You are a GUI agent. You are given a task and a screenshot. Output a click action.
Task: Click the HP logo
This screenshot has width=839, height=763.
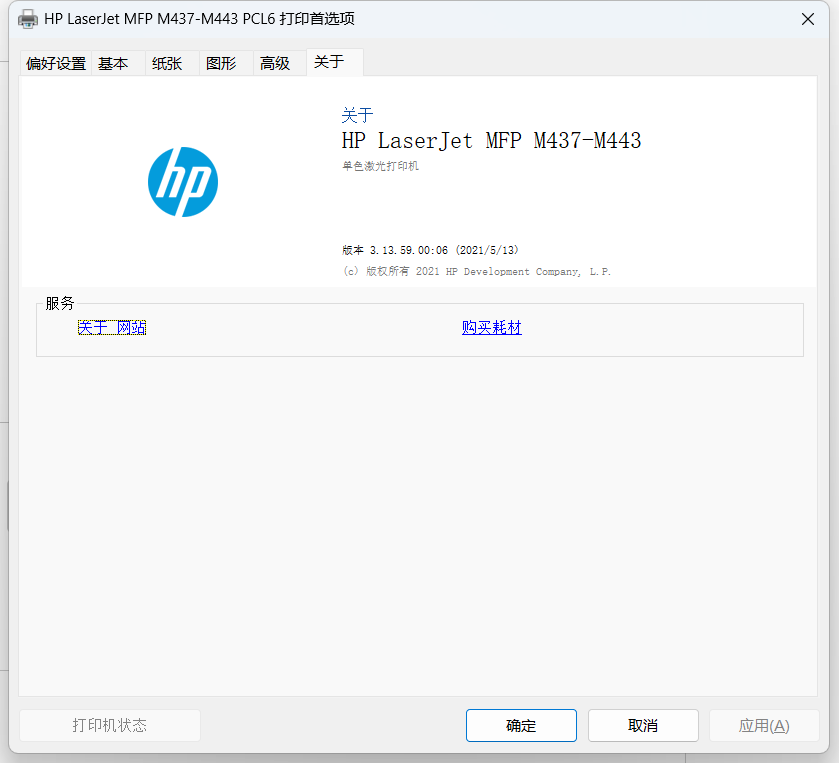tap(183, 182)
